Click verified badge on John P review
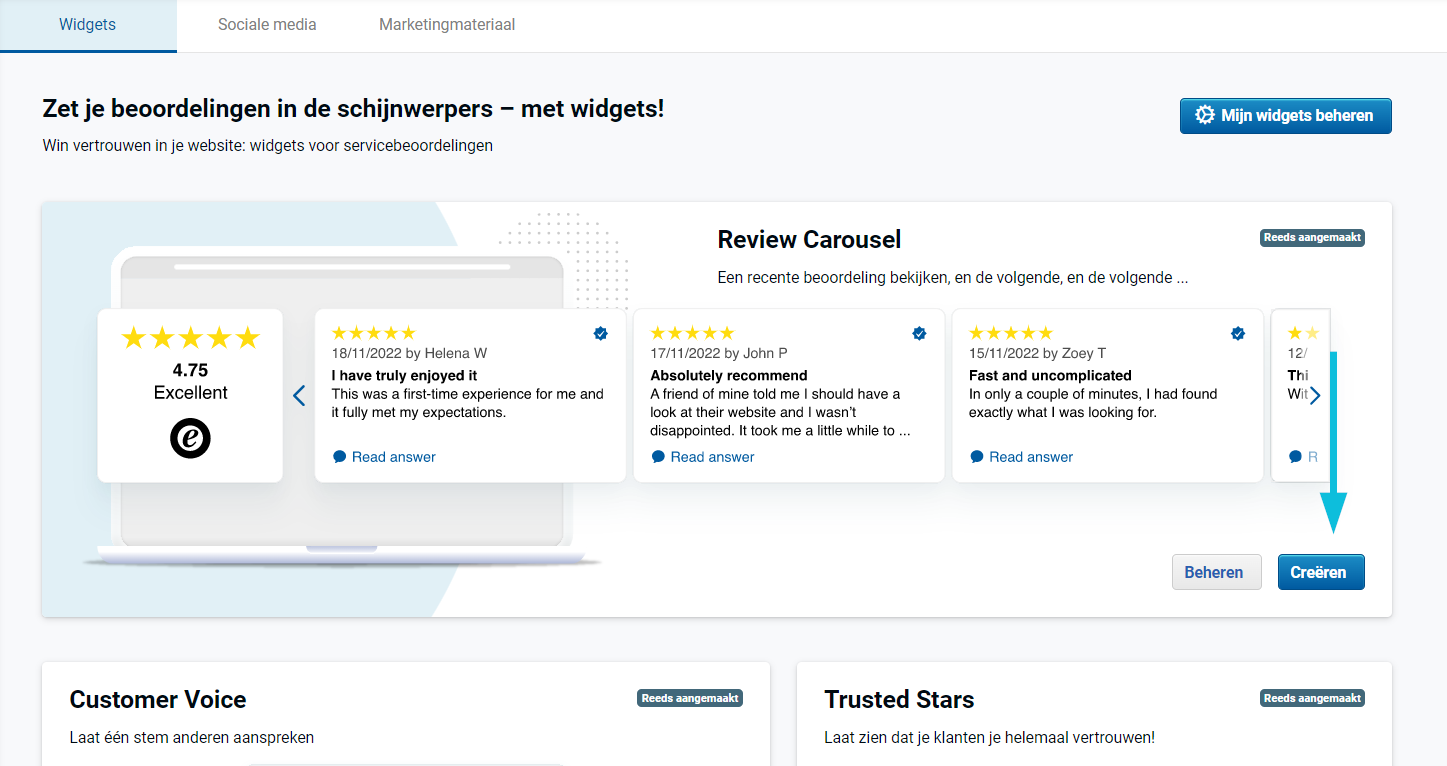 [919, 334]
